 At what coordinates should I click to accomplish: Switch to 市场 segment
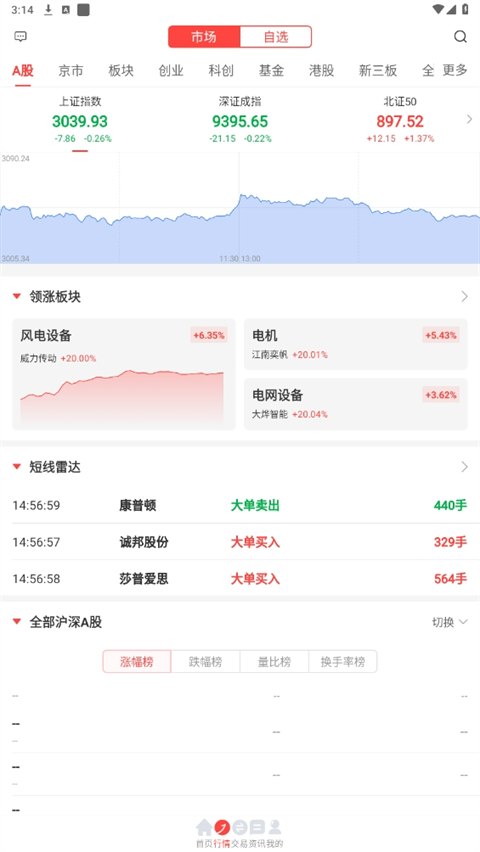(204, 37)
